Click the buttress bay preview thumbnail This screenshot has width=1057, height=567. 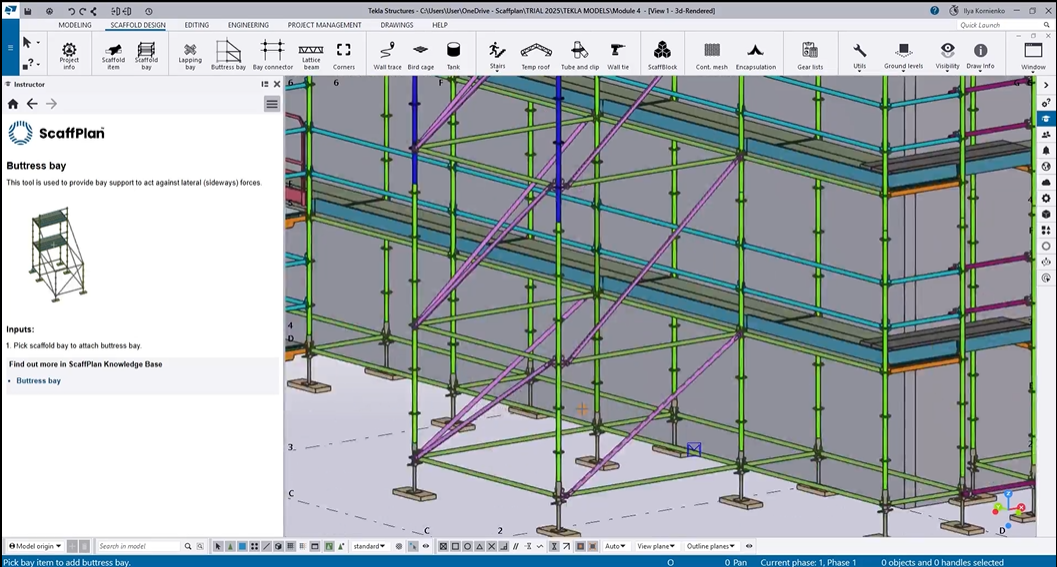[x=59, y=255]
